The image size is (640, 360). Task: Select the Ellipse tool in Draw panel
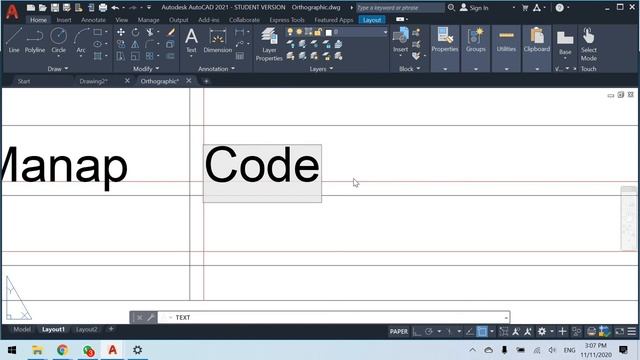pyautogui.click(x=98, y=44)
